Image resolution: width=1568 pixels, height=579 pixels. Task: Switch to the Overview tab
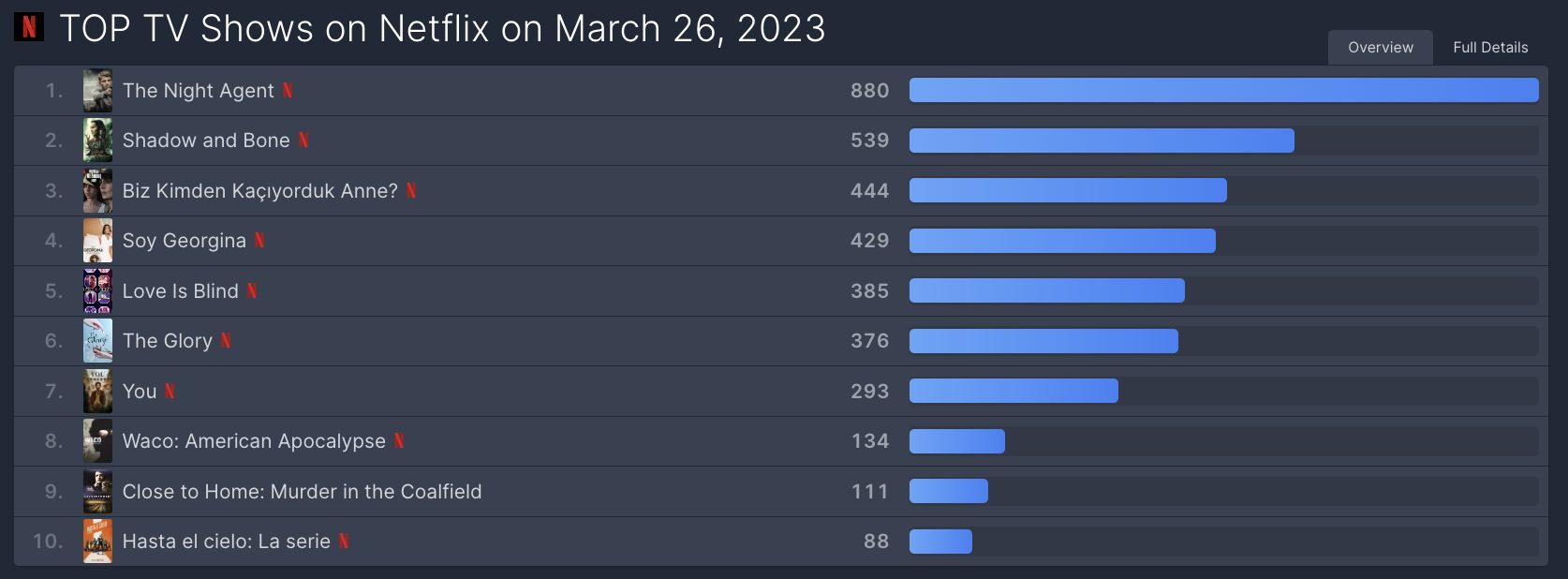tap(1381, 47)
